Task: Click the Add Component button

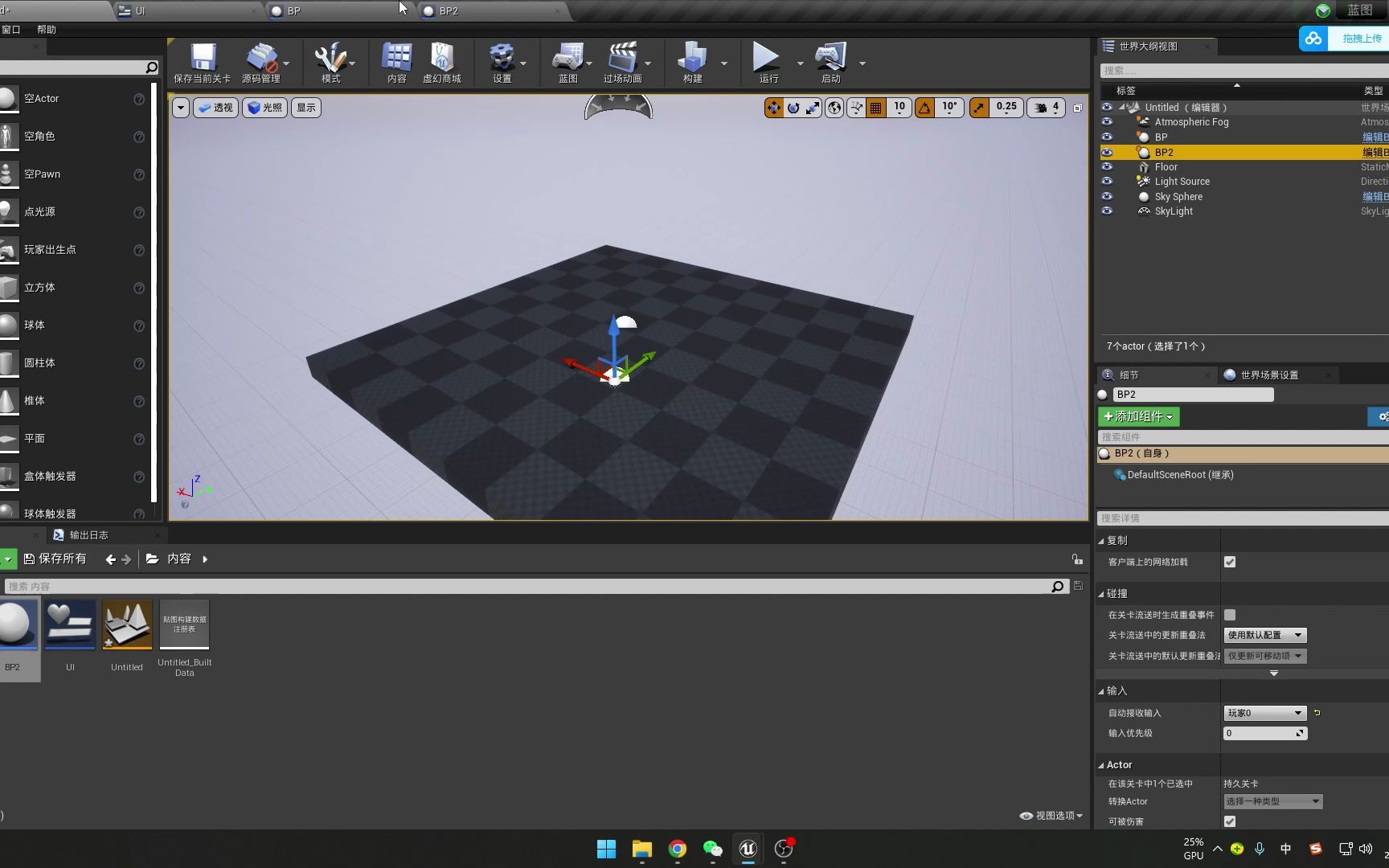Action: pos(1139,416)
